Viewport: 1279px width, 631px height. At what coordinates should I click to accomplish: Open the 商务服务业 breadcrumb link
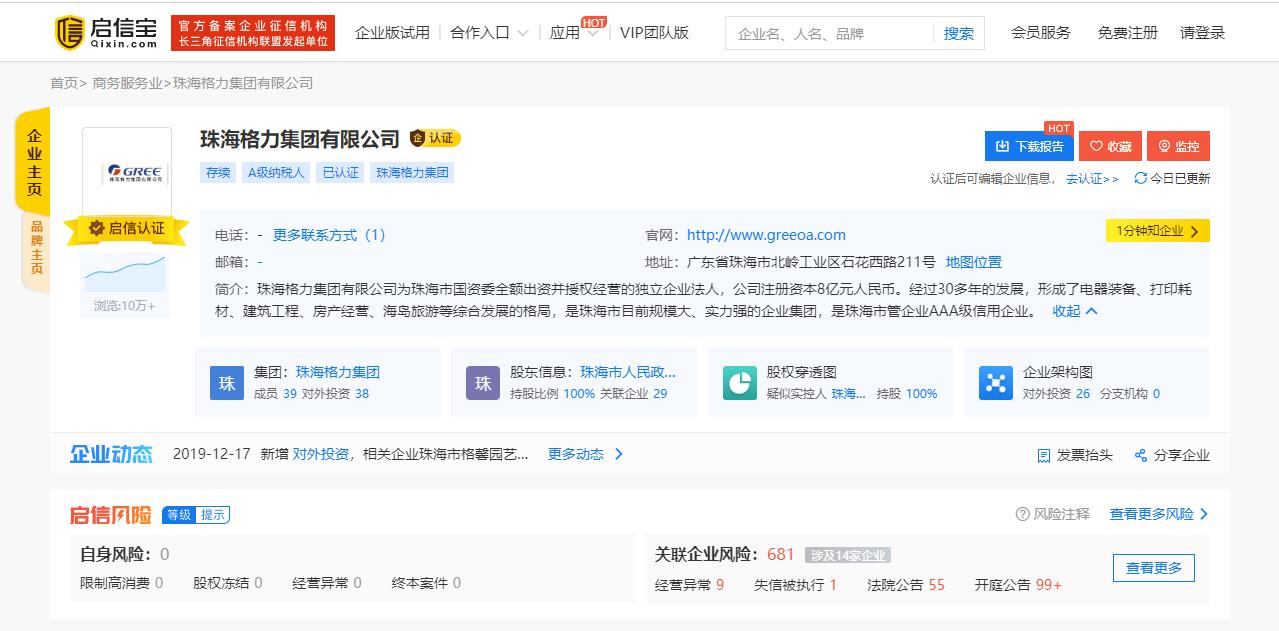coord(127,83)
